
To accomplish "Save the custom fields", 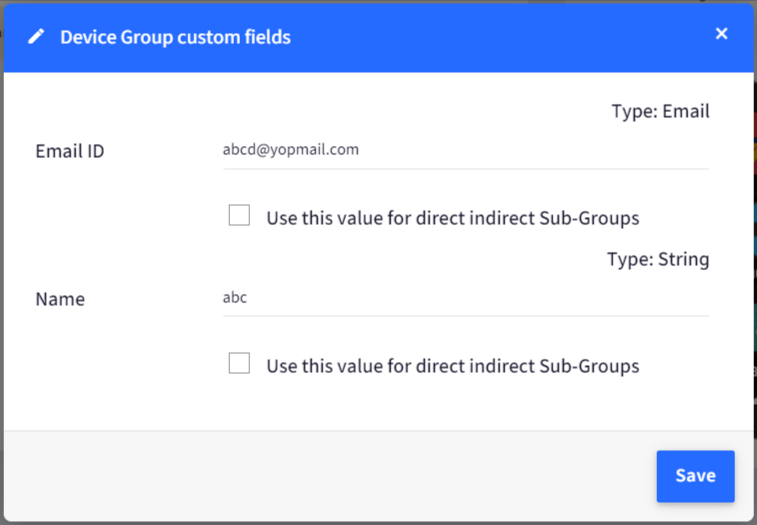I will tap(695, 476).
